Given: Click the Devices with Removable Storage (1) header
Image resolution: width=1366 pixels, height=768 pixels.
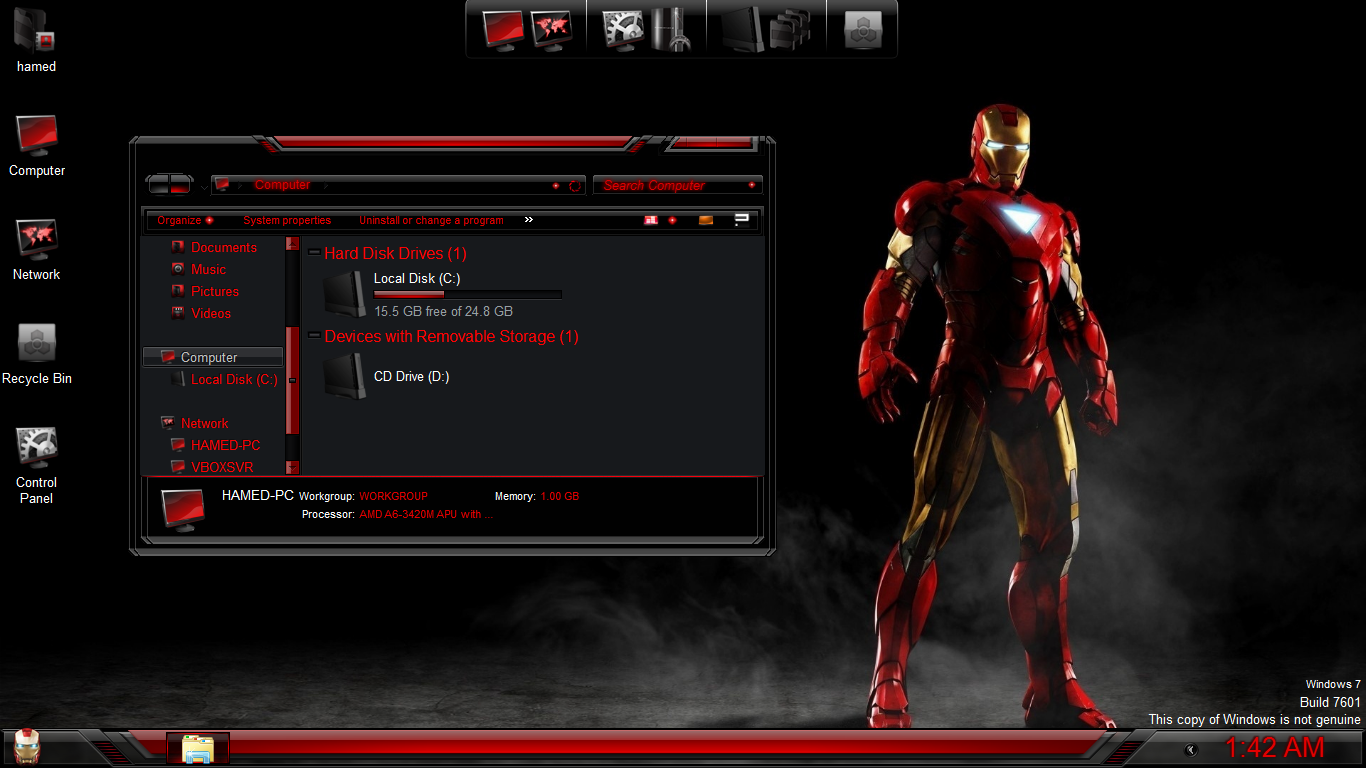Looking at the screenshot, I should pos(451,337).
